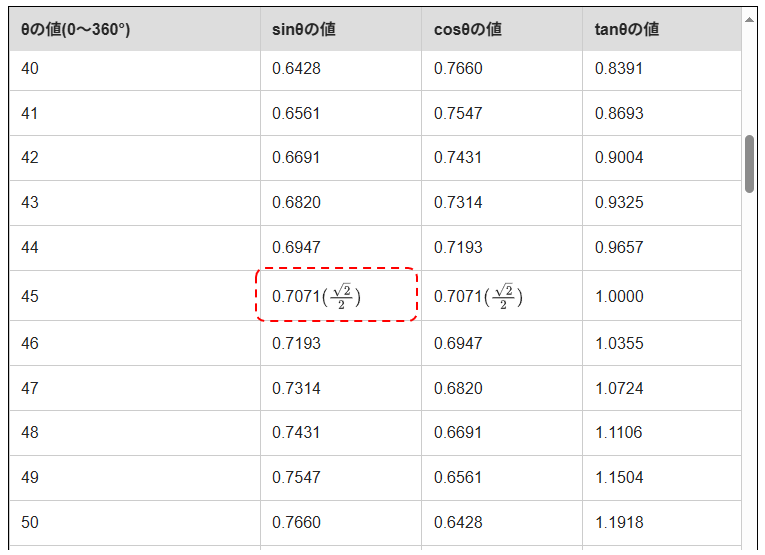Viewport: 765px width, 555px height.
Task: Select cos value 0.7431 in row 42
Action: 458,158
